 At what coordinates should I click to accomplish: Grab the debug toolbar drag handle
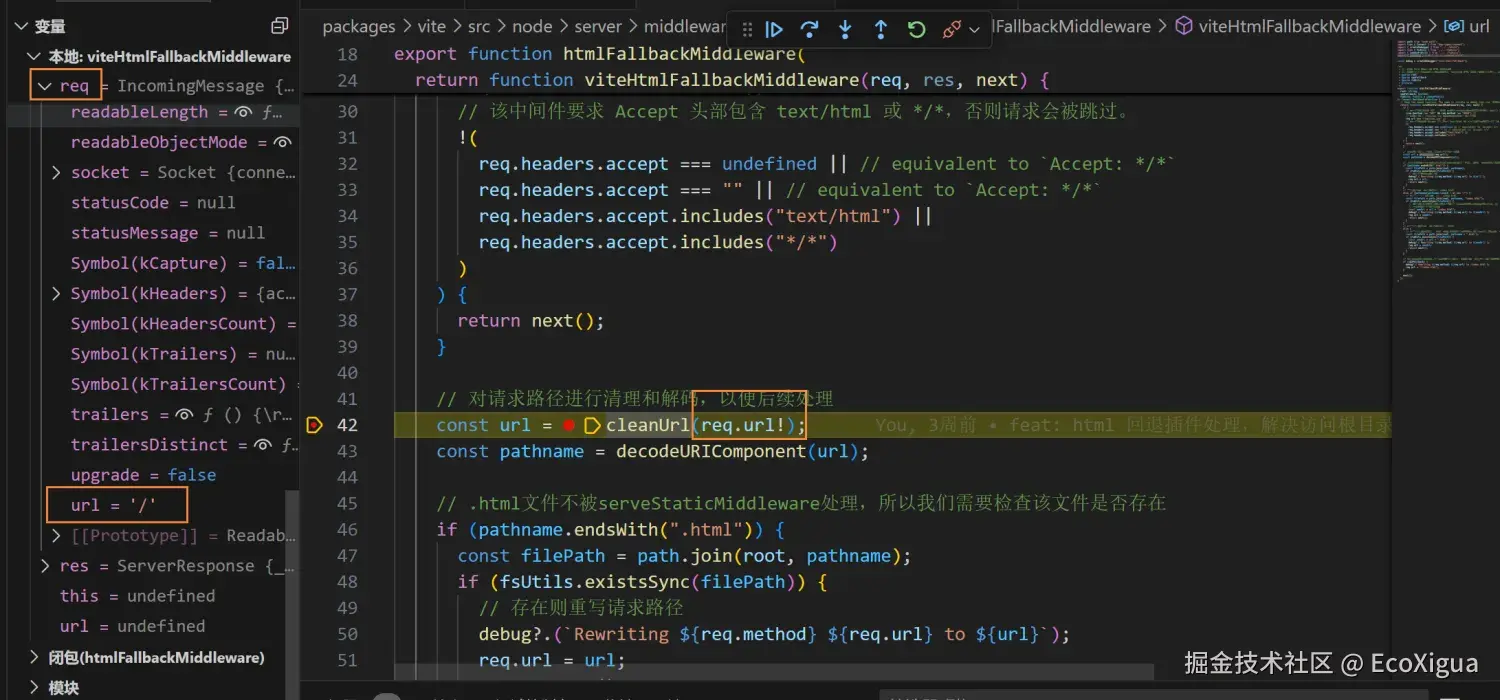pyautogui.click(x=747, y=30)
